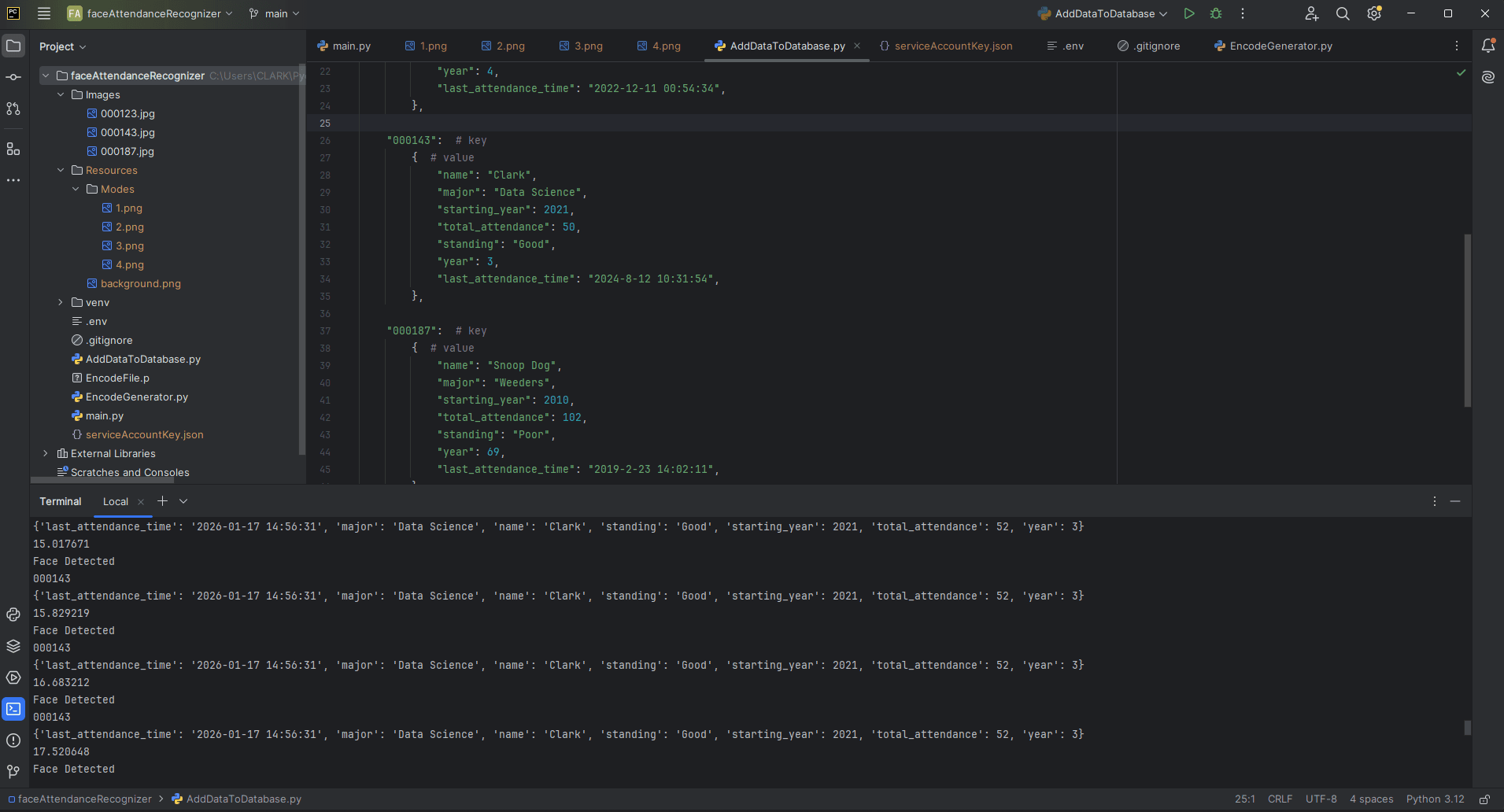
Task: Collapse the Images folder
Action: coord(61,94)
